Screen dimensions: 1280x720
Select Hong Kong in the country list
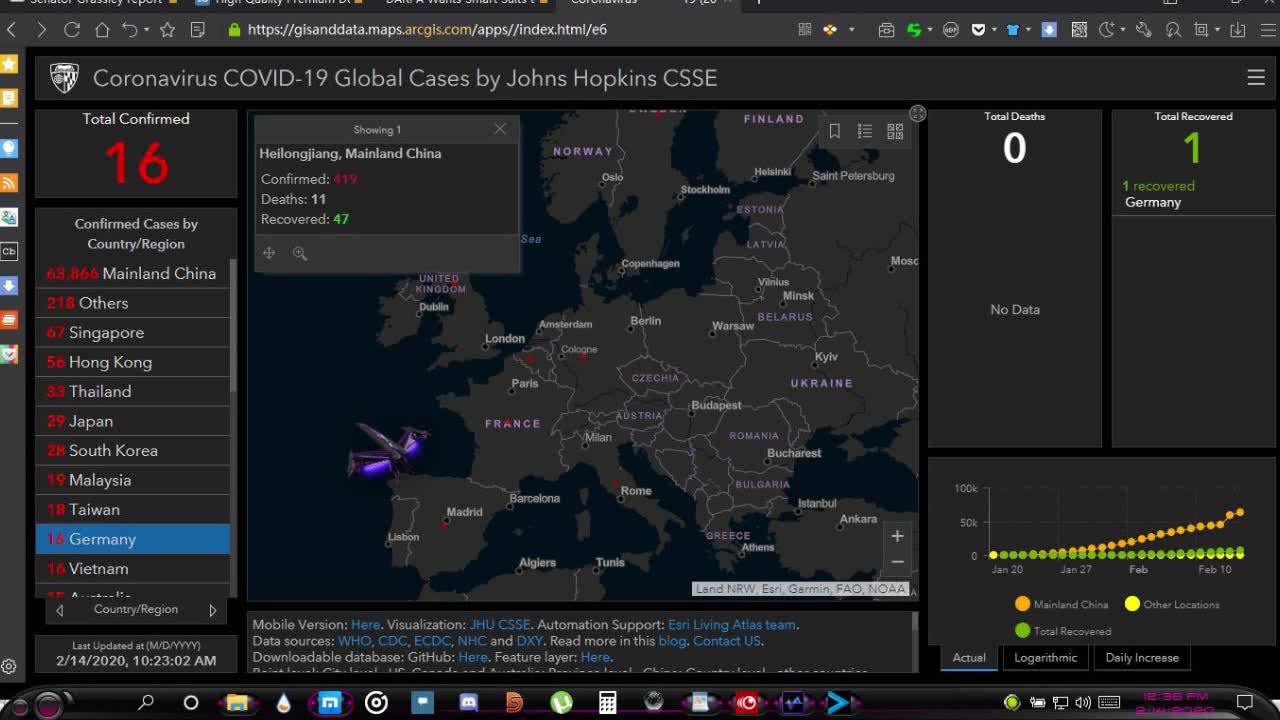pyautogui.click(x=133, y=362)
